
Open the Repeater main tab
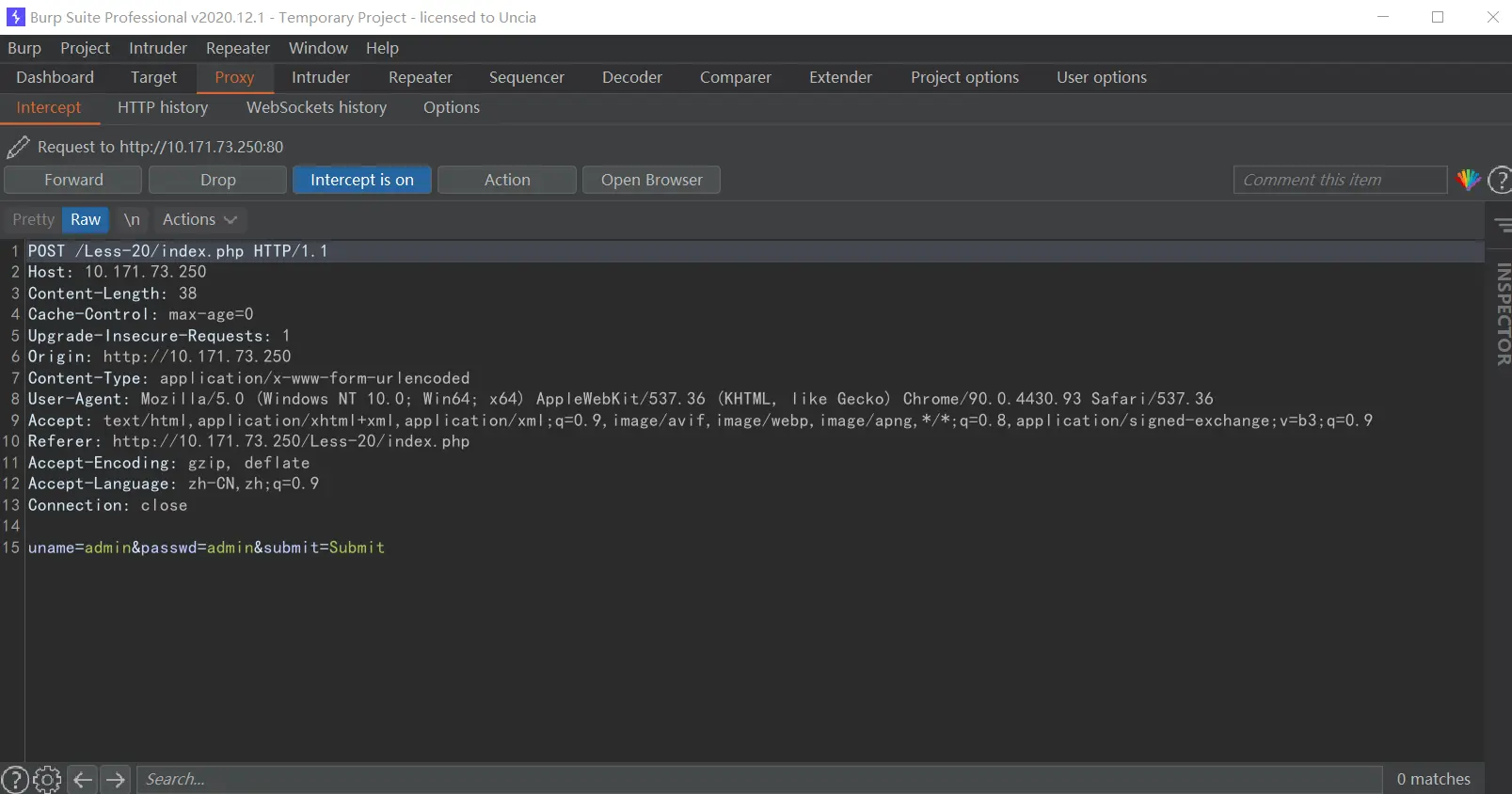click(x=420, y=77)
